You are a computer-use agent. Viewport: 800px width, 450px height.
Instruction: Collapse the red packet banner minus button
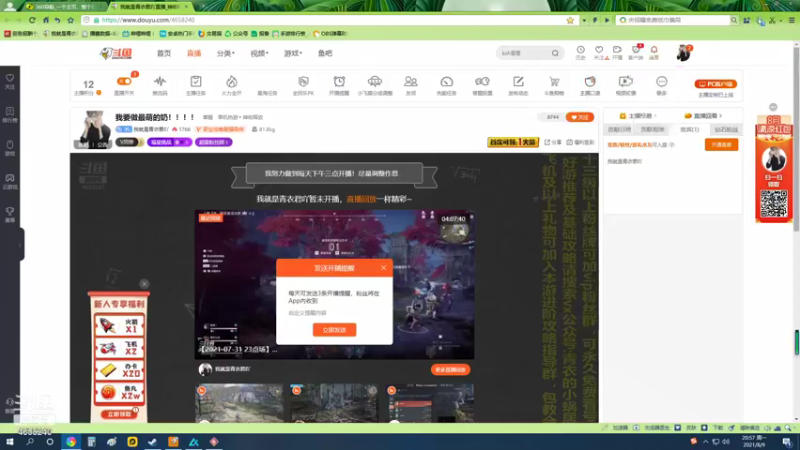(773, 107)
